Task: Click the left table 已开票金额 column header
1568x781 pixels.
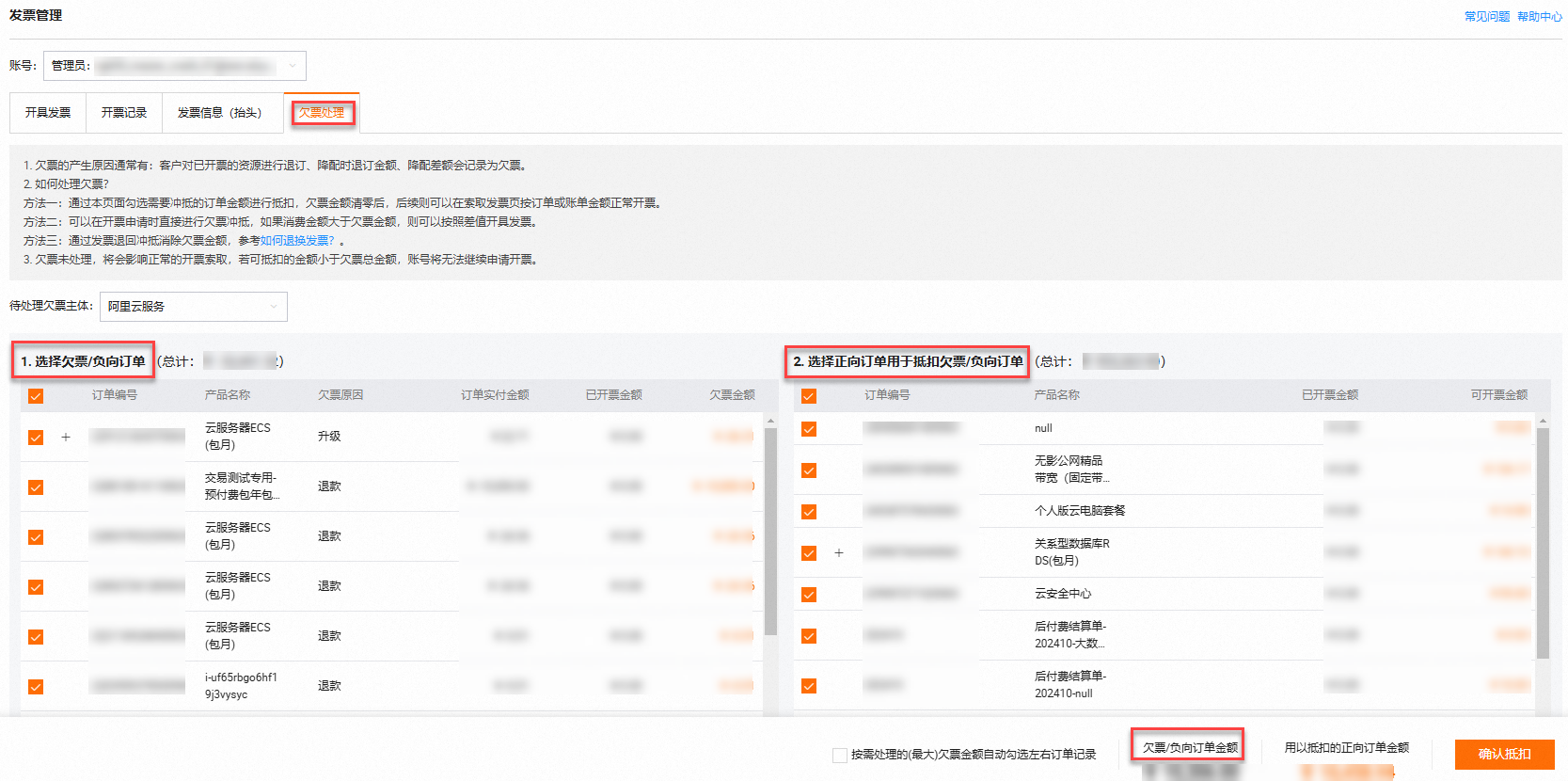Action: click(613, 395)
